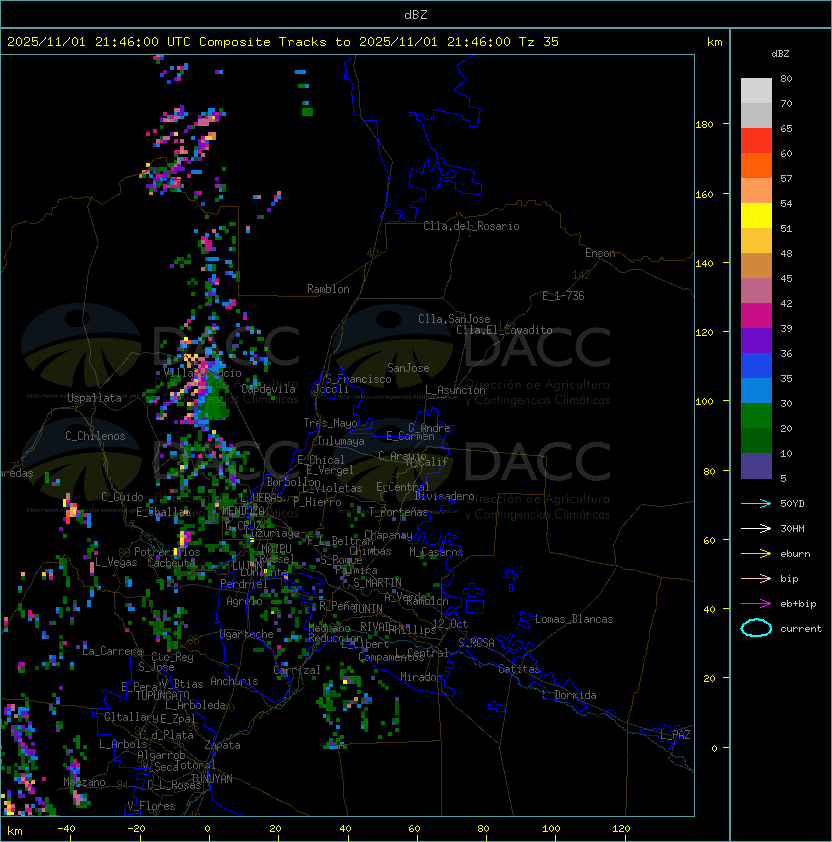Click 'Clla.SanJose' map label
832x842 pixels.
pos(454,319)
